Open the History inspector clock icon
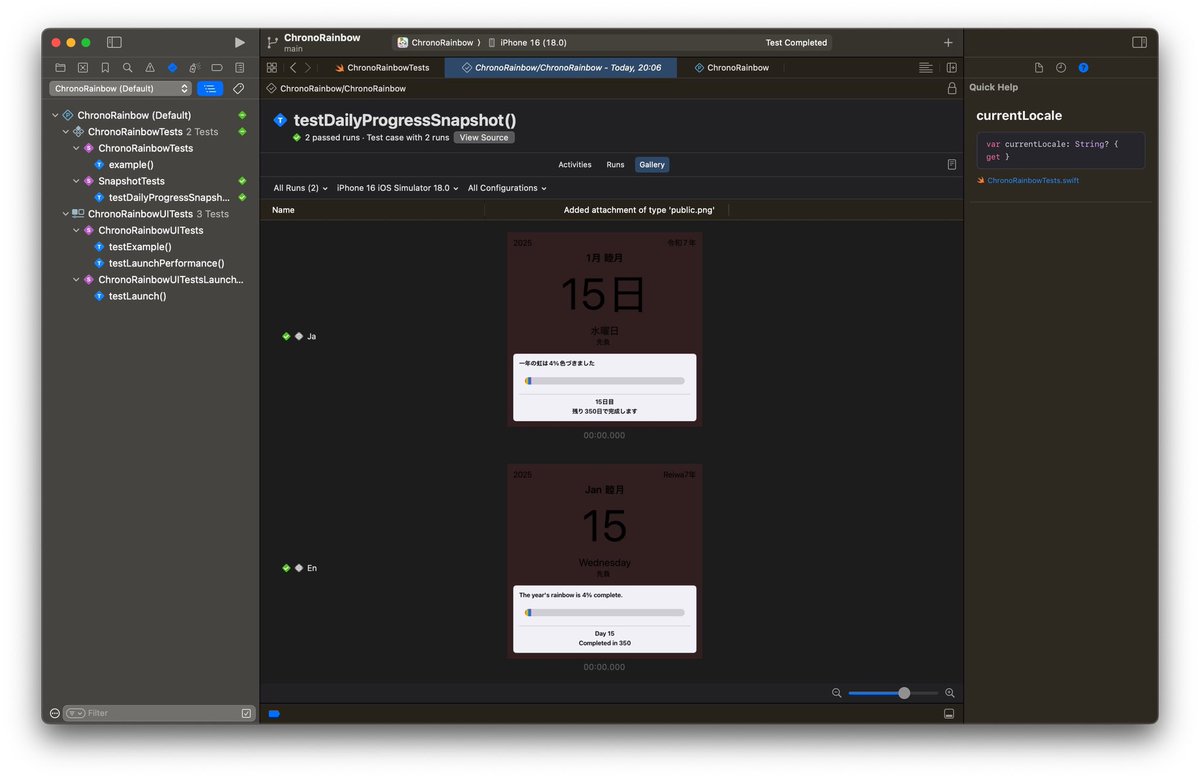Viewport: 1200px width, 779px height. point(1061,67)
